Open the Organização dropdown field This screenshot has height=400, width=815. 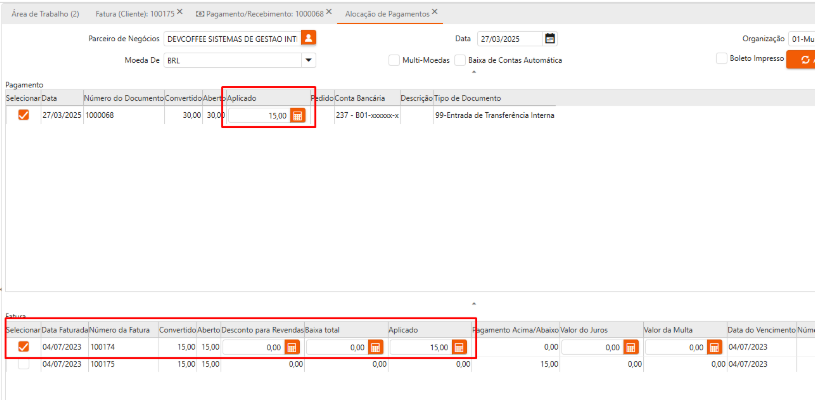click(801, 38)
